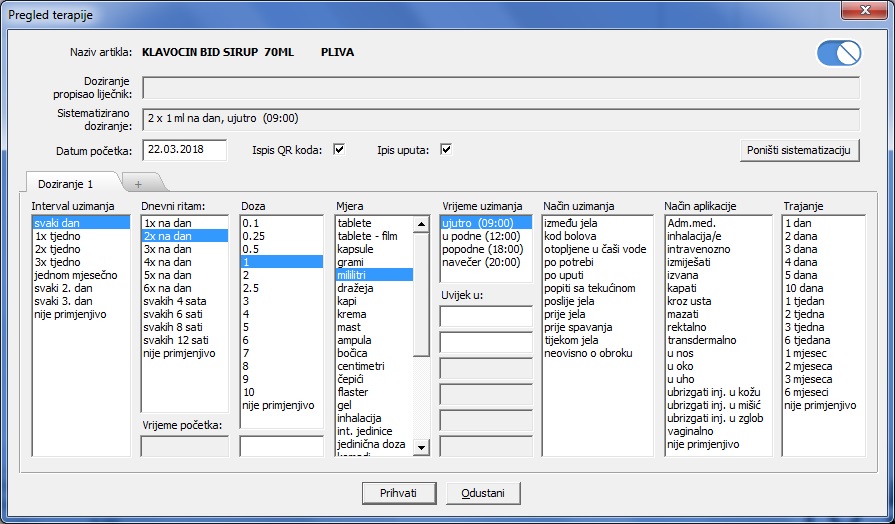
Task: Choose '10 dana' duration
Action: pos(823,288)
